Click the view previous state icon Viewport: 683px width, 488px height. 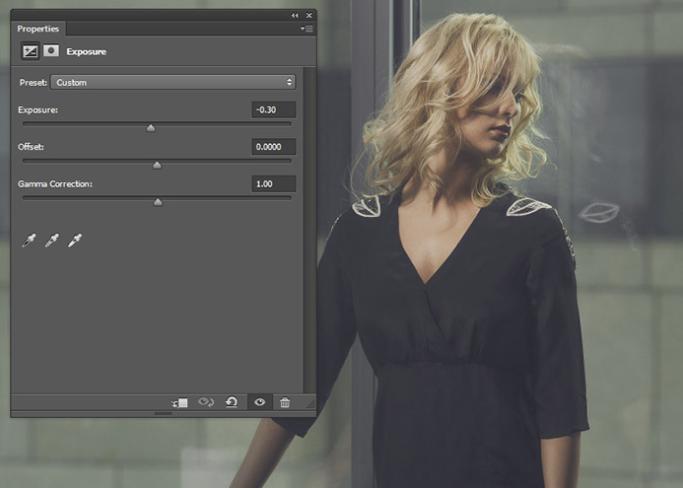coord(206,402)
